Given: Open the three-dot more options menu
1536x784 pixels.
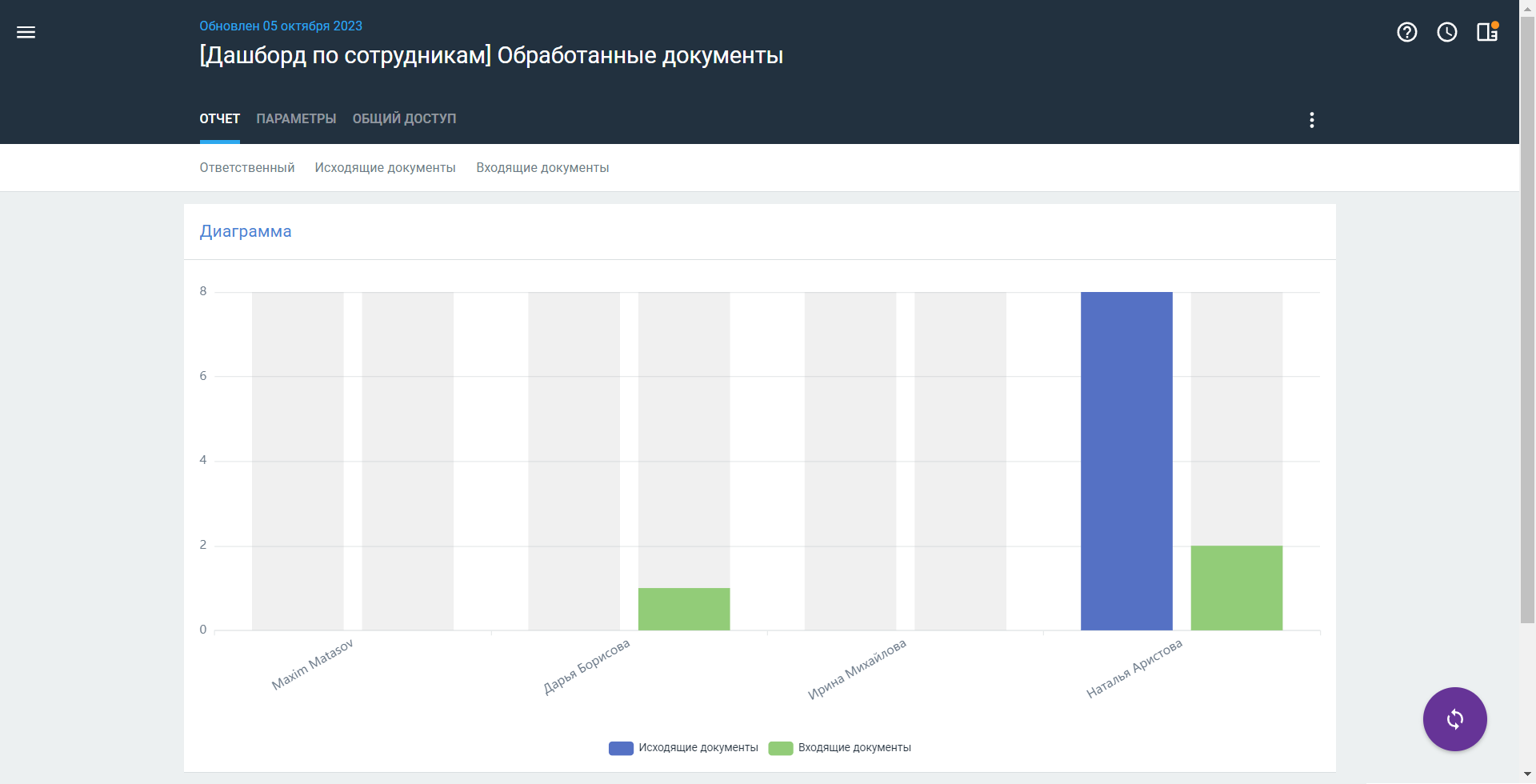Looking at the screenshot, I should point(1312,120).
